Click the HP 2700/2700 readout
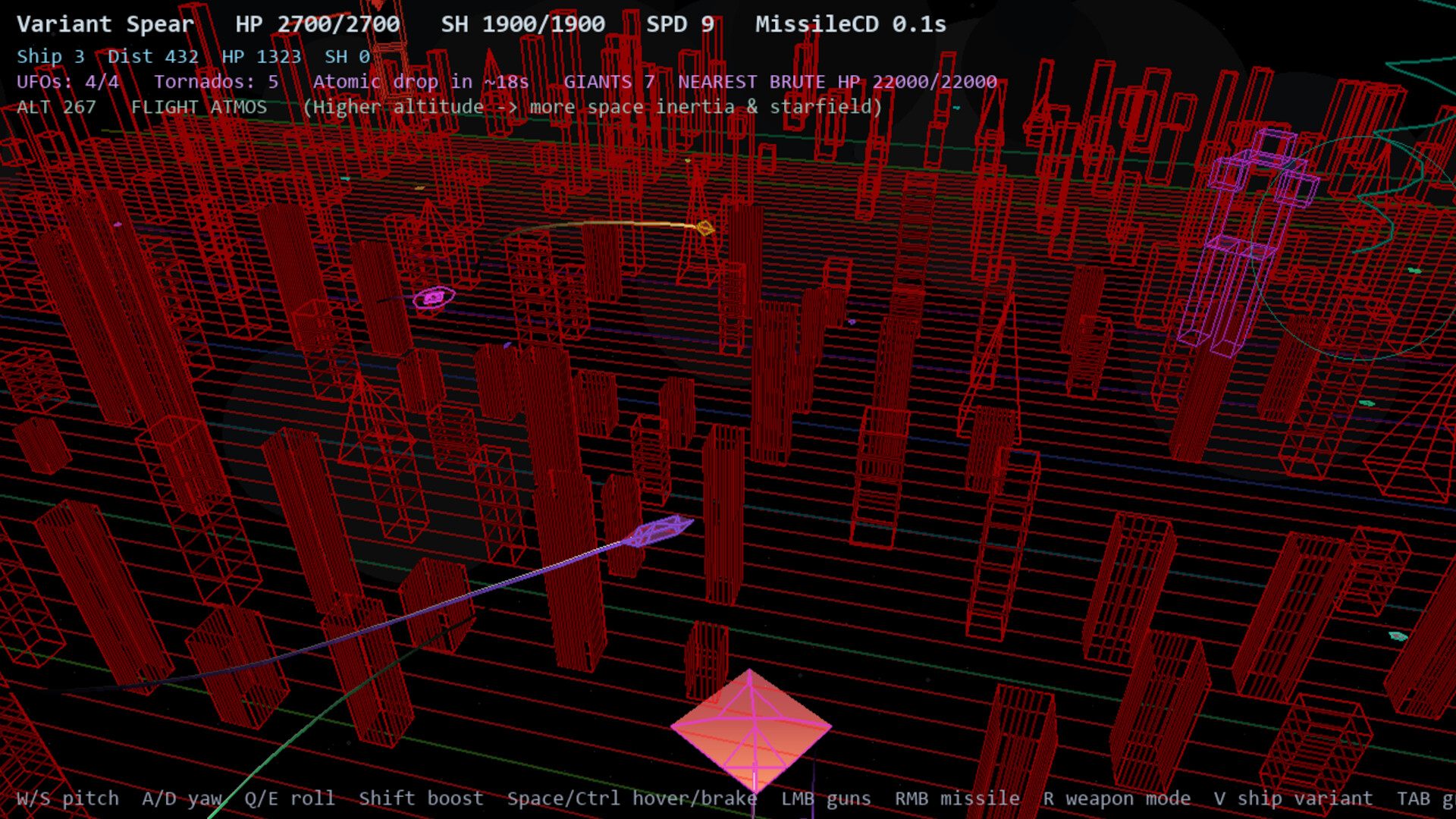 [317, 24]
